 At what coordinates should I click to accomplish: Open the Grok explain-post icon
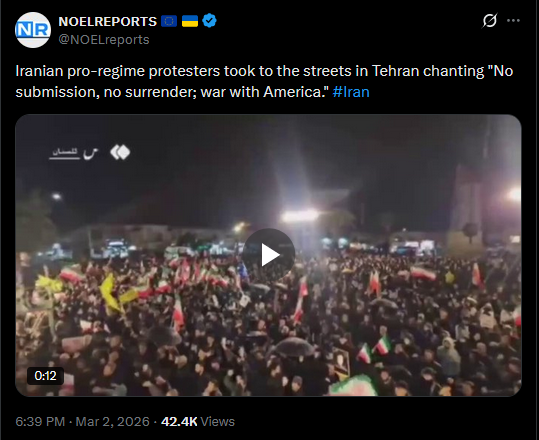[x=490, y=21]
